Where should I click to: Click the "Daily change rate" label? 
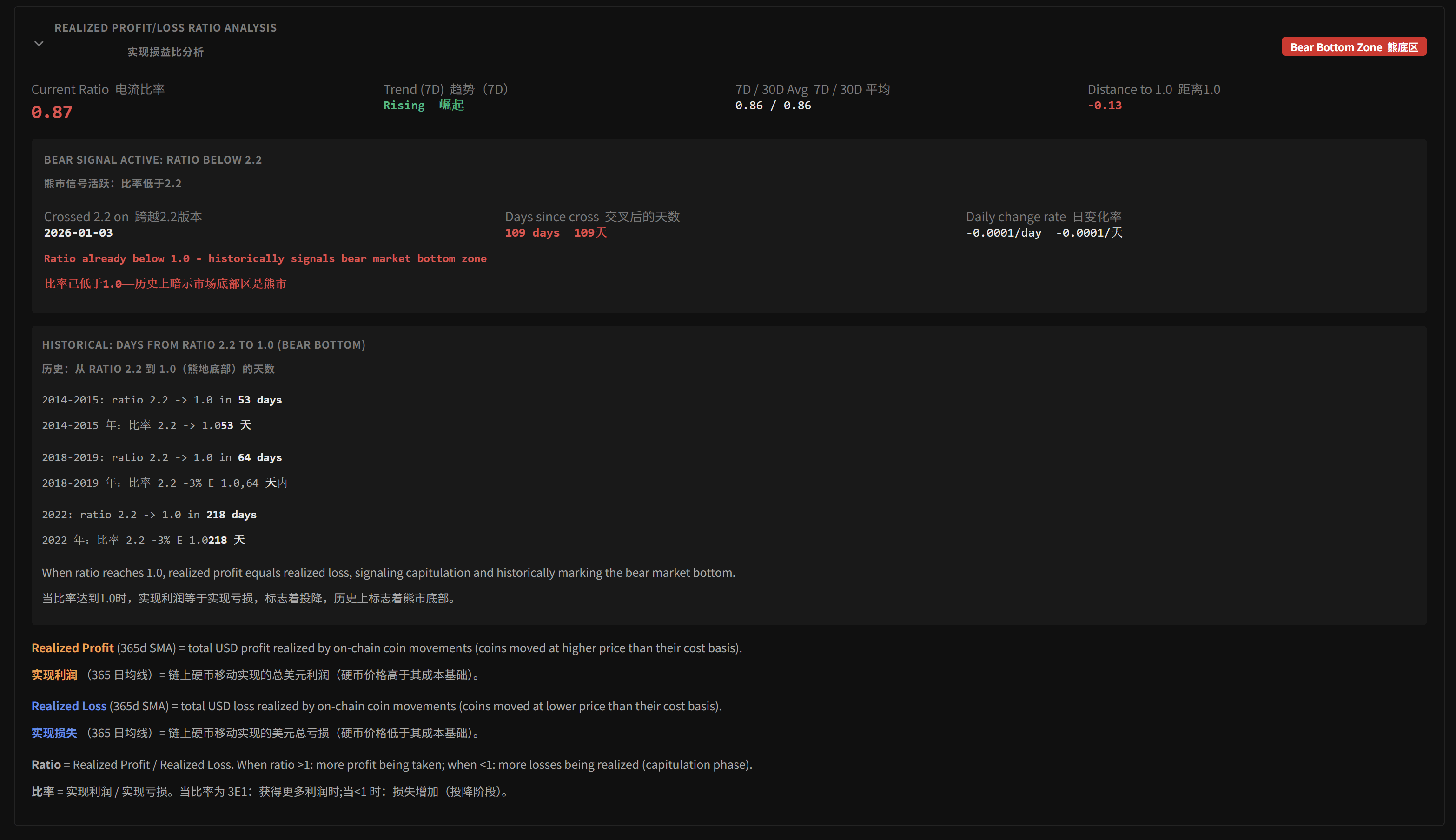[x=1016, y=217]
